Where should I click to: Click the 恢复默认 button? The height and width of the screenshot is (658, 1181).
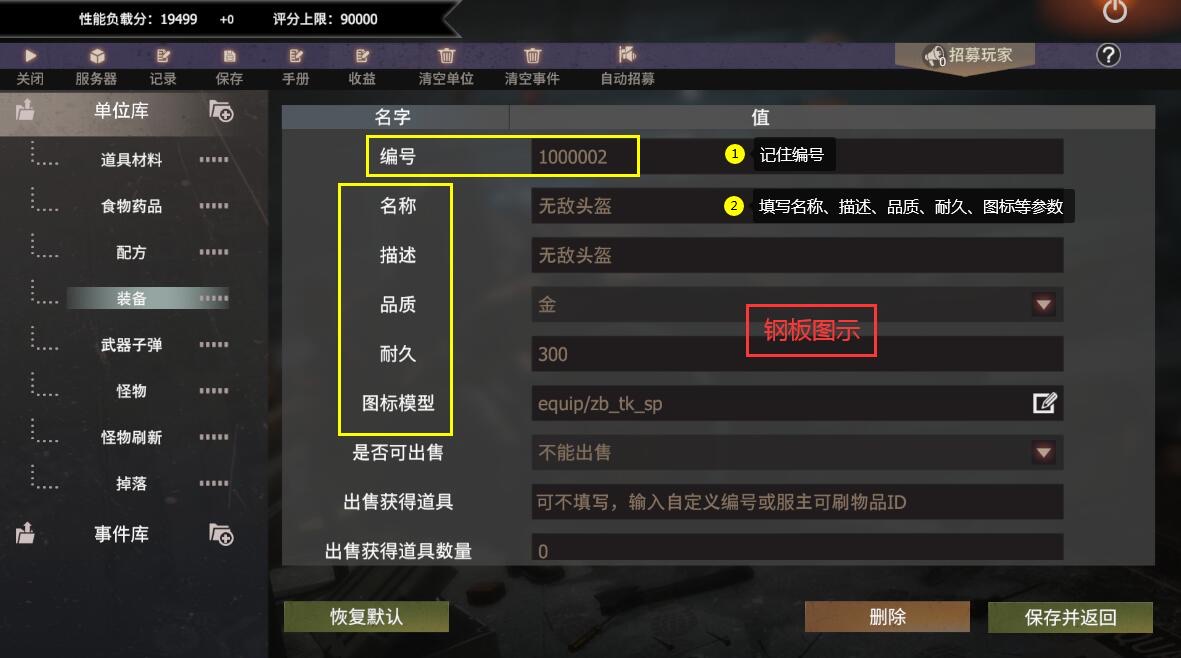click(366, 617)
